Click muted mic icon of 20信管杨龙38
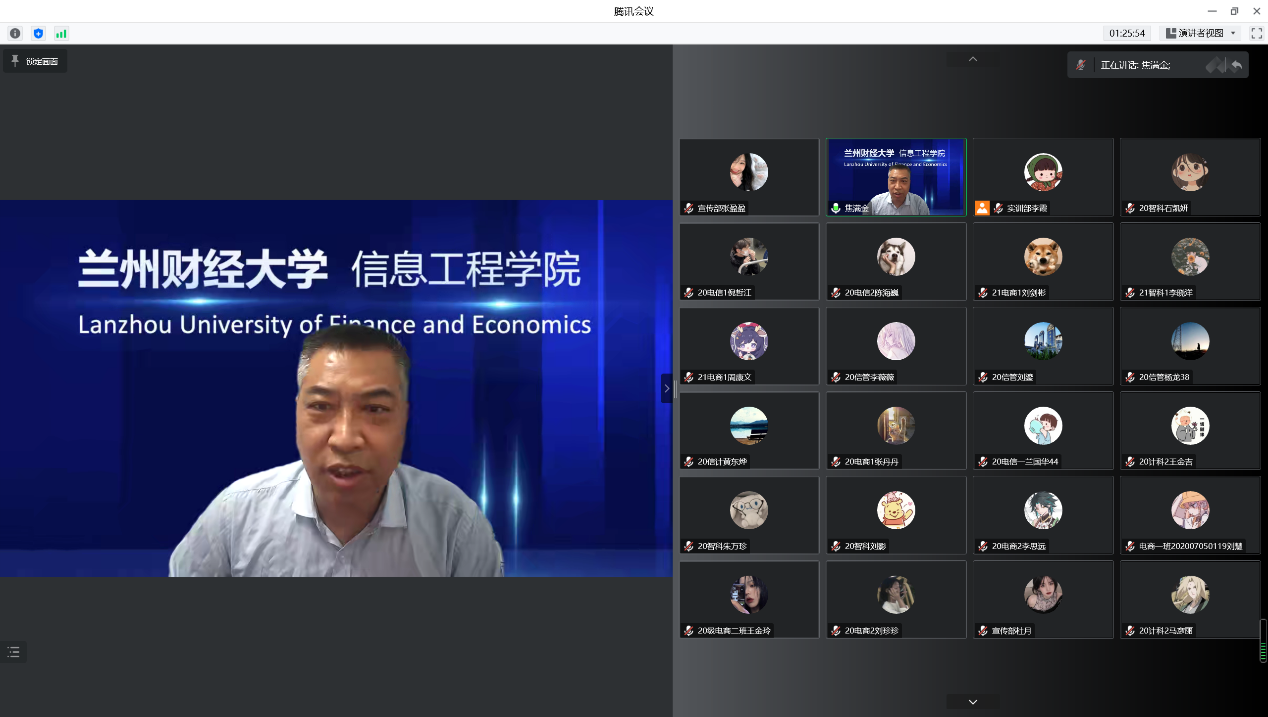The image size is (1268, 717). click(1130, 377)
